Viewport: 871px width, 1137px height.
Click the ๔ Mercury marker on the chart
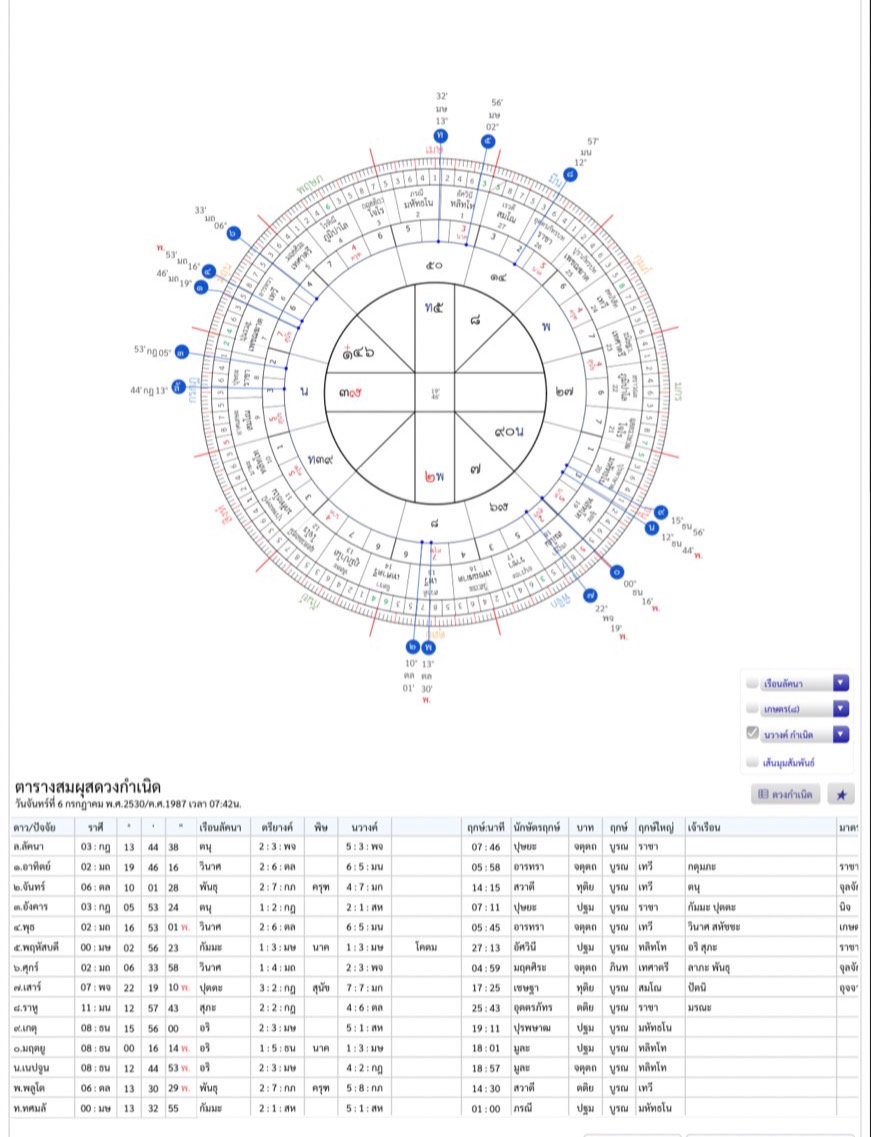point(209,272)
